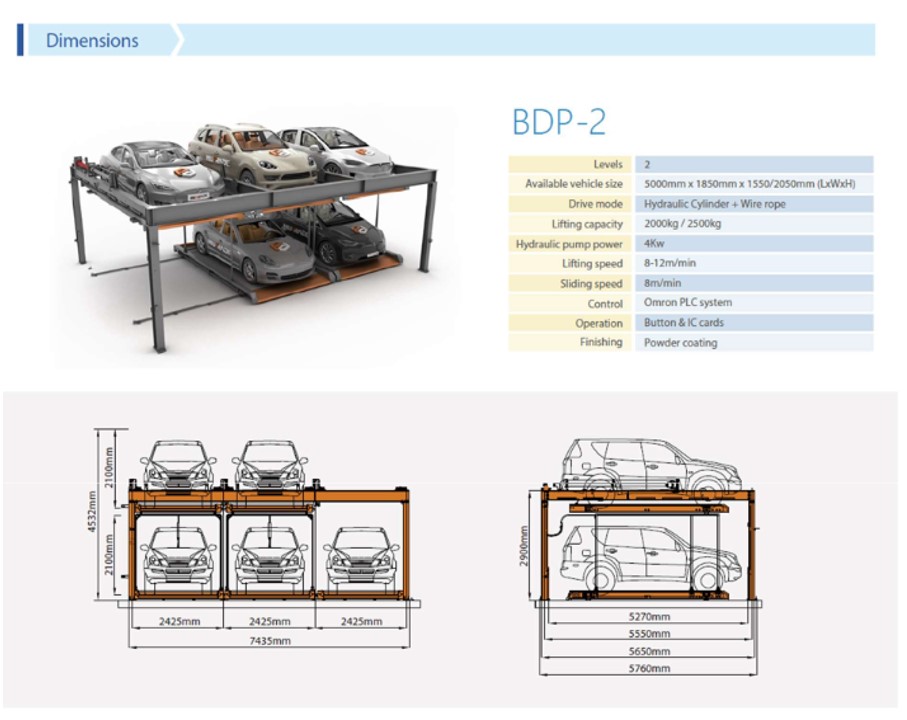
Task: Click the 5270mm length dimension
Action: 649,616
